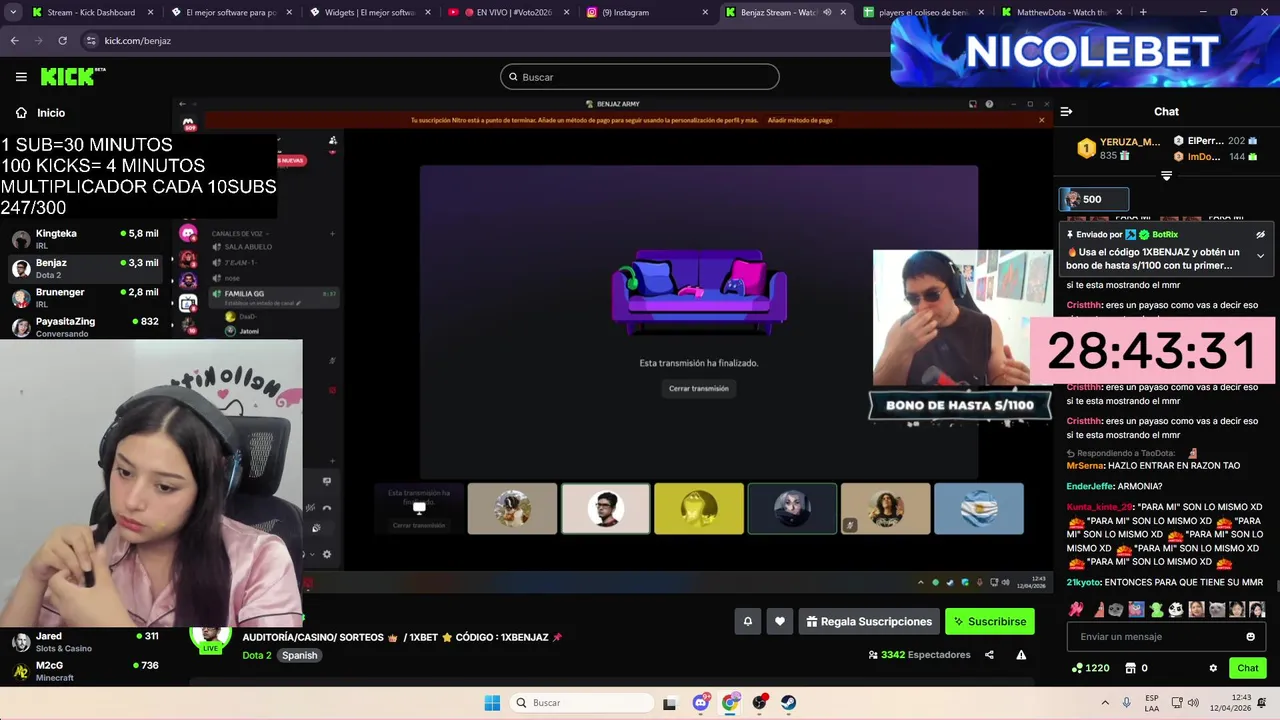
Task: Click the BotRix username in pinned message
Action: pyautogui.click(x=1165, y=235)
